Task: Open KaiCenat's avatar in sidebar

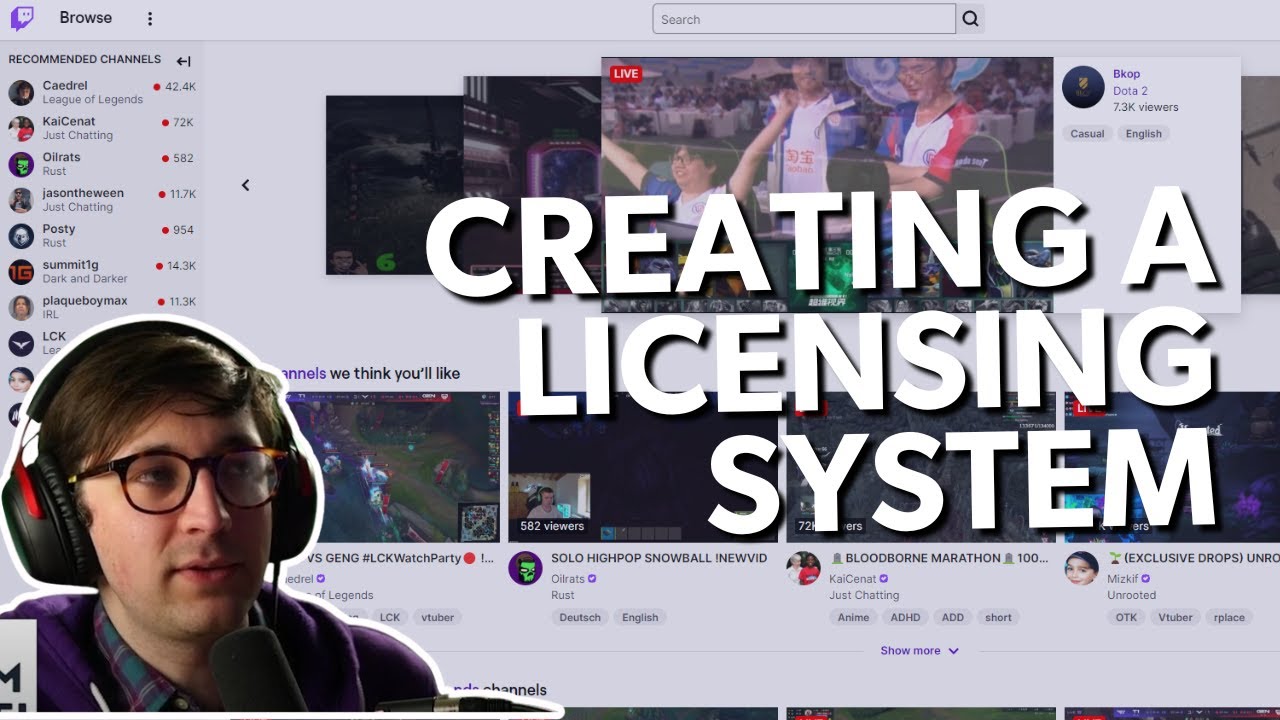Action: tap(21, 129)
